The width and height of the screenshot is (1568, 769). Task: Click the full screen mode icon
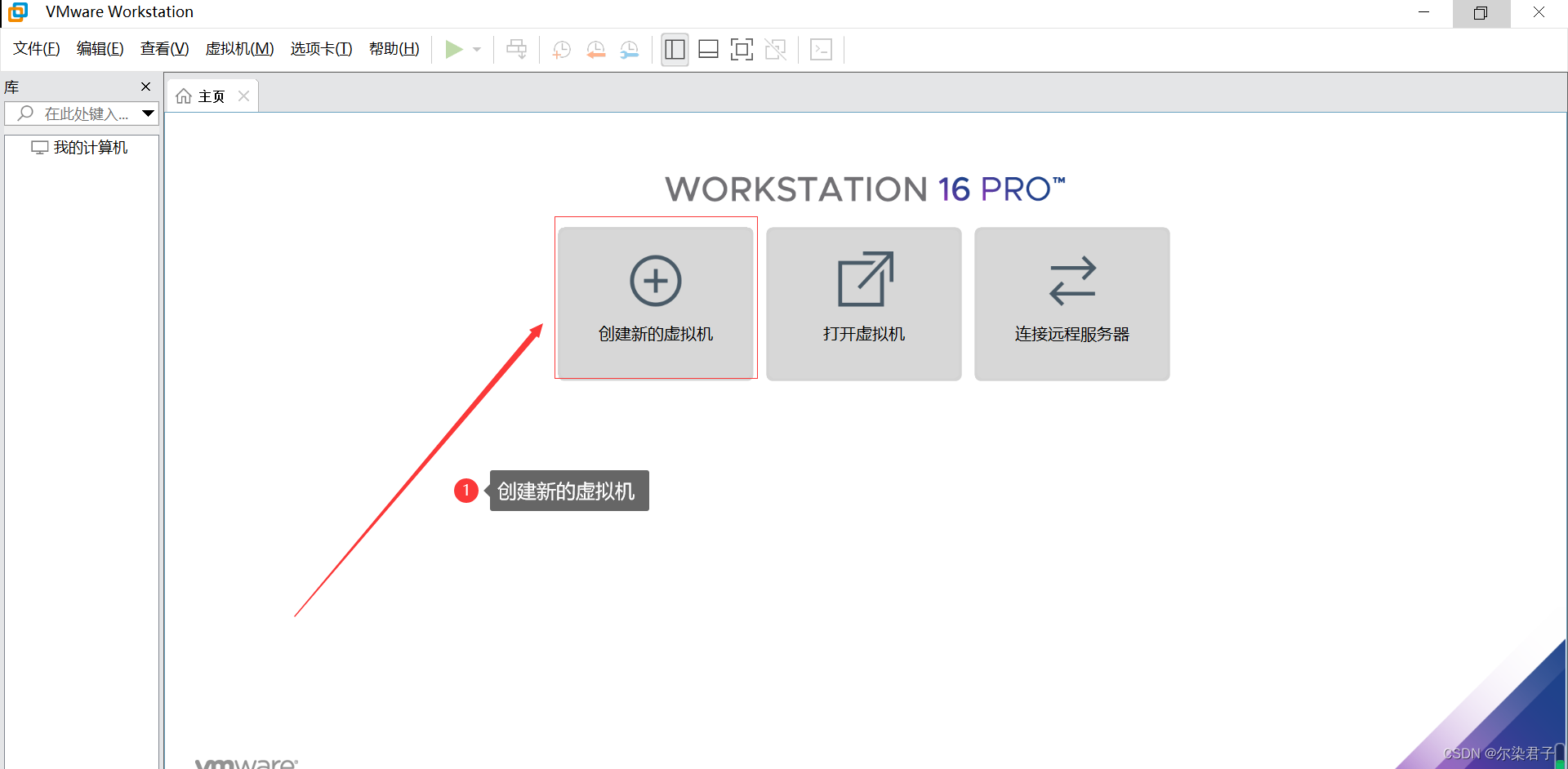pyautogui.click(x=742, y=50)
